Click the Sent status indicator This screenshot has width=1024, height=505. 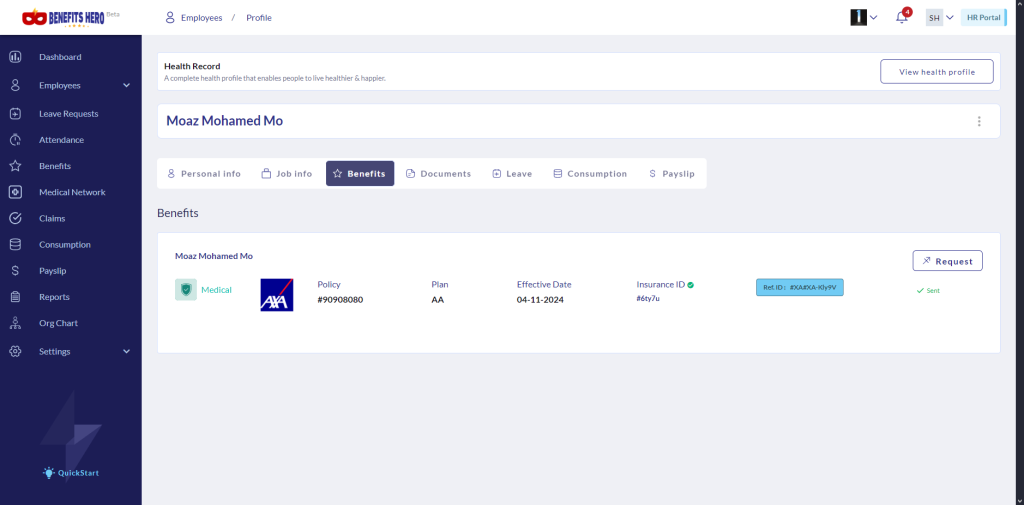928,290
